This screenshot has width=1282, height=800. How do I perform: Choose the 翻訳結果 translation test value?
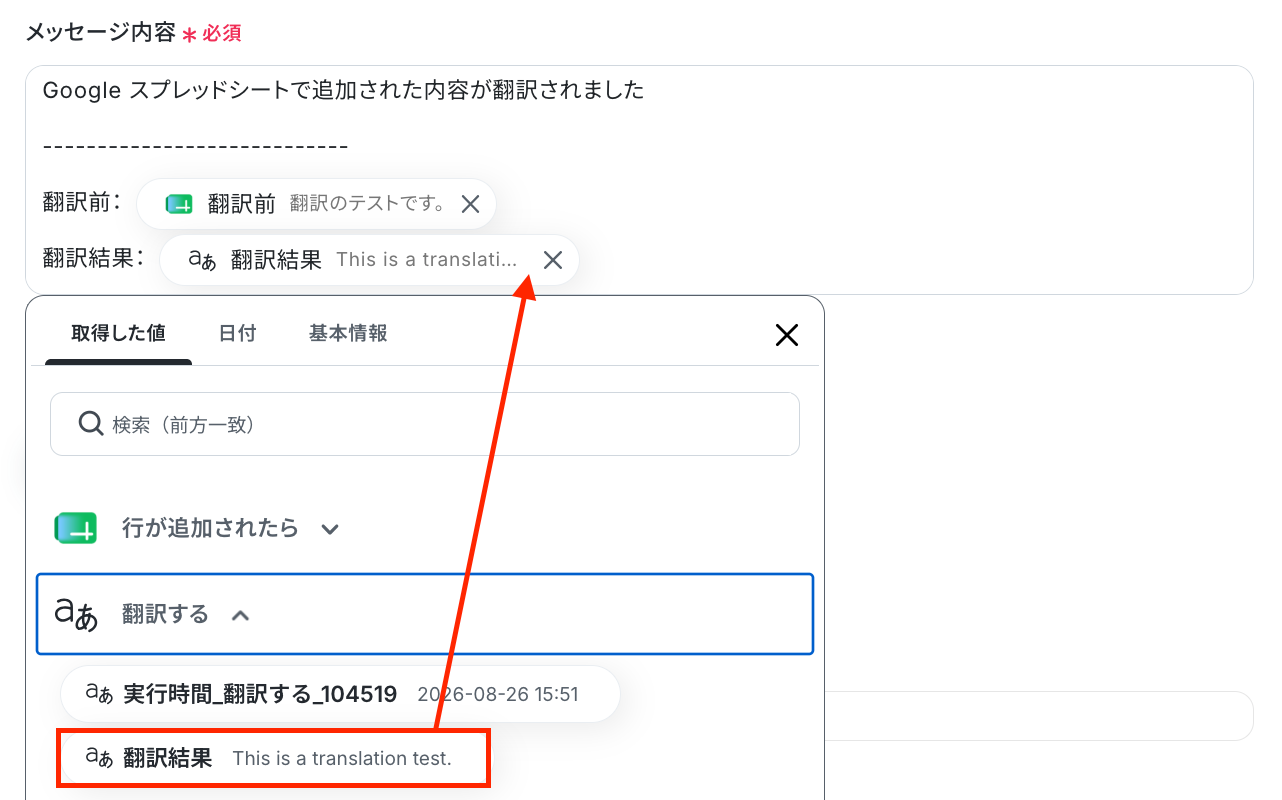(273, 758)
